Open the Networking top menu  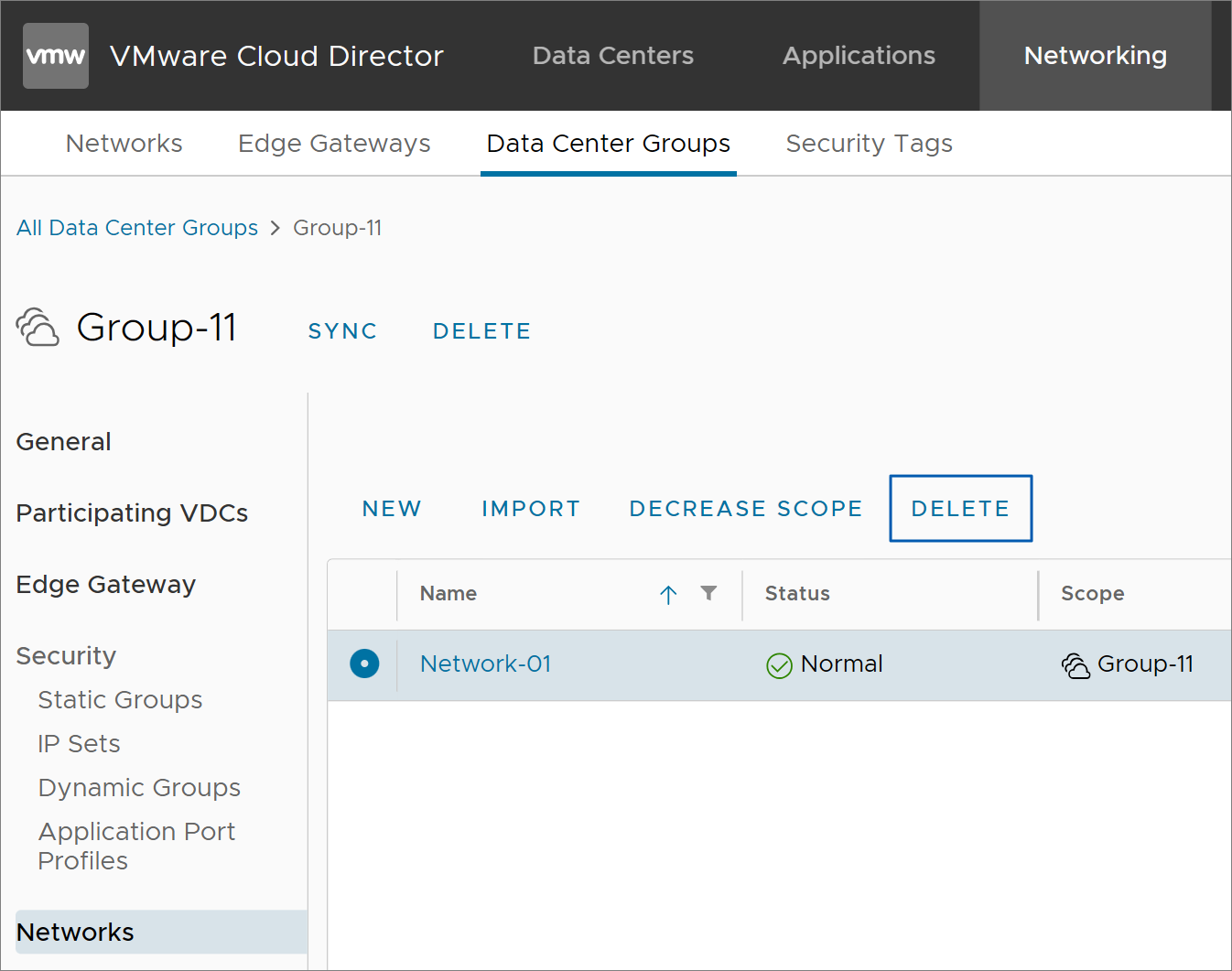point(1096,56)
